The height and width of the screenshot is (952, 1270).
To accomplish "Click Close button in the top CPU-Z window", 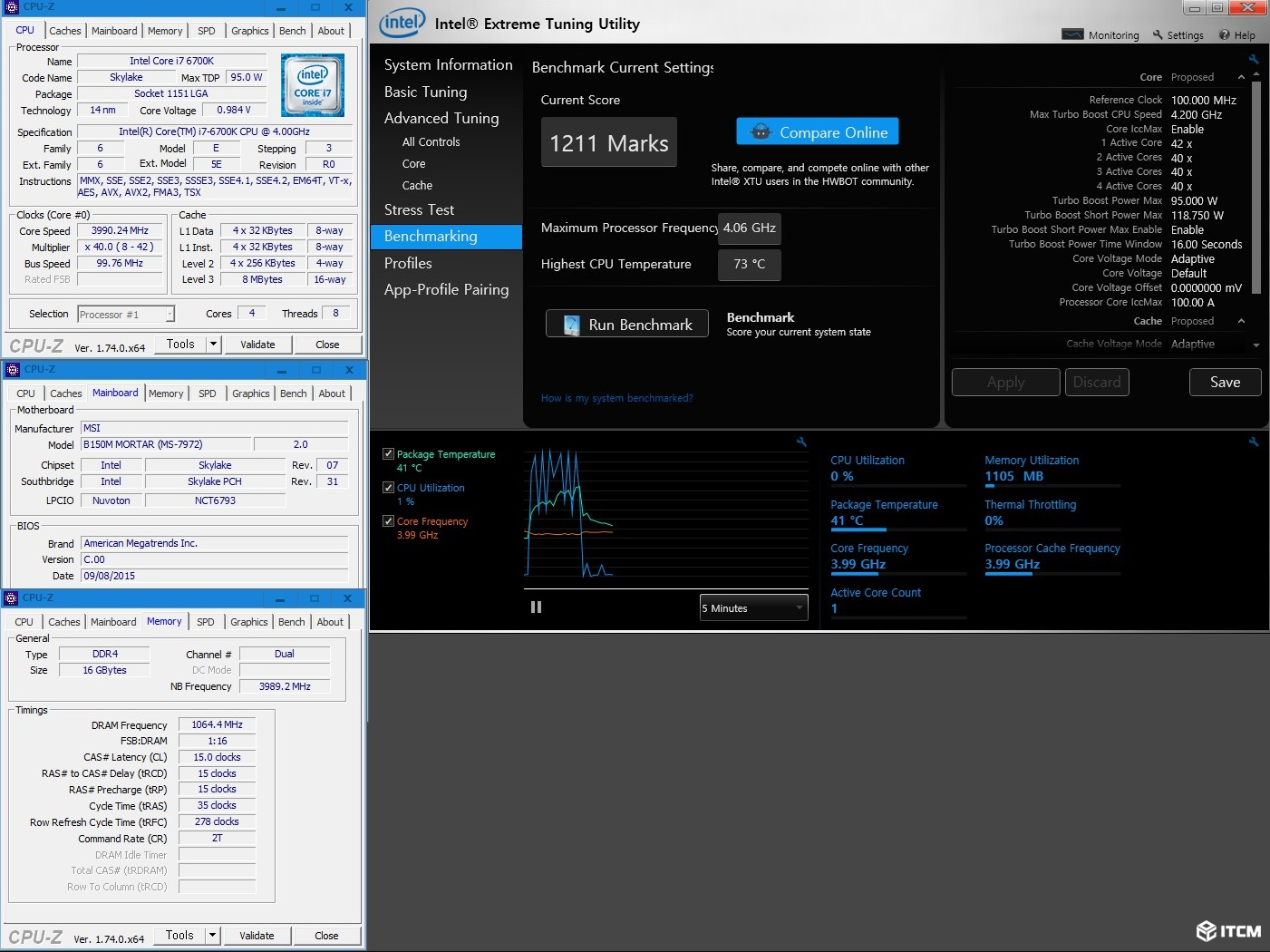I will point(327,345).
